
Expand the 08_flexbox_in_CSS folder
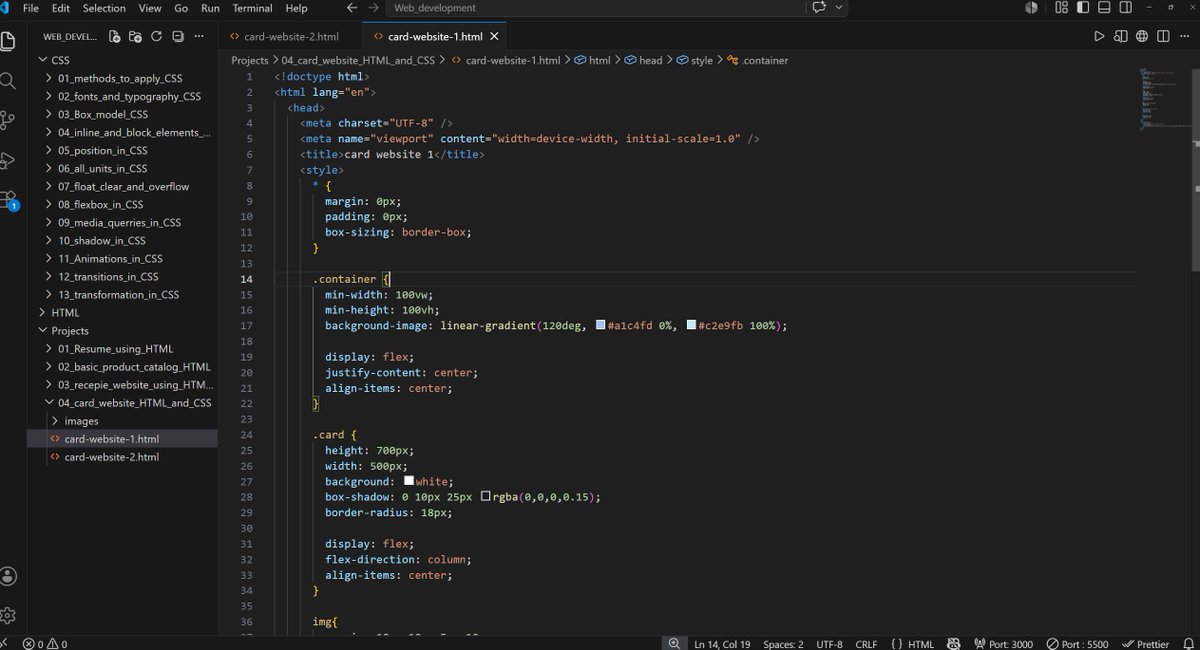pos(122,204)
